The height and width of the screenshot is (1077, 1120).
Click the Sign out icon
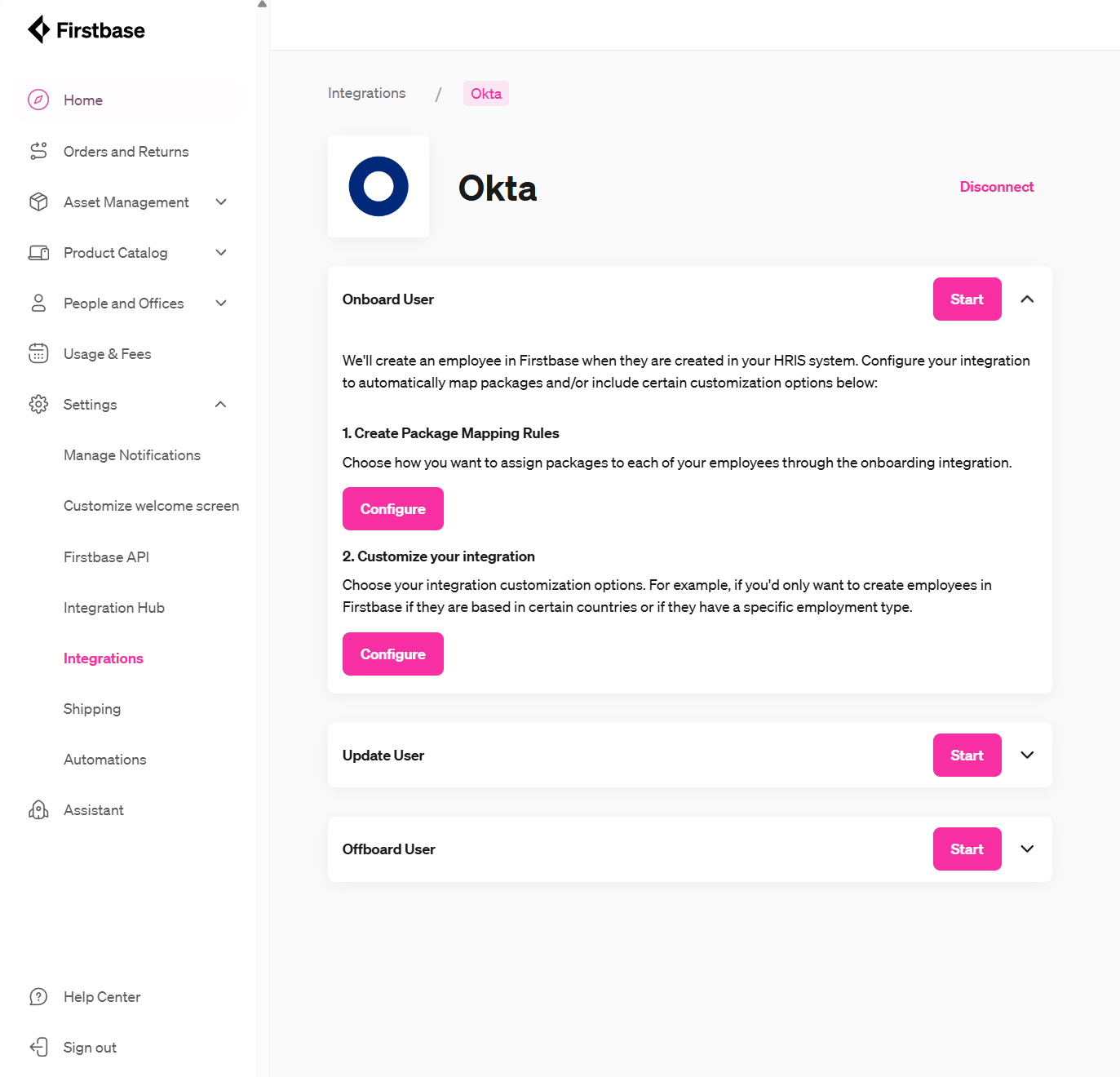pyautogui.click(x=38, y=1047)
